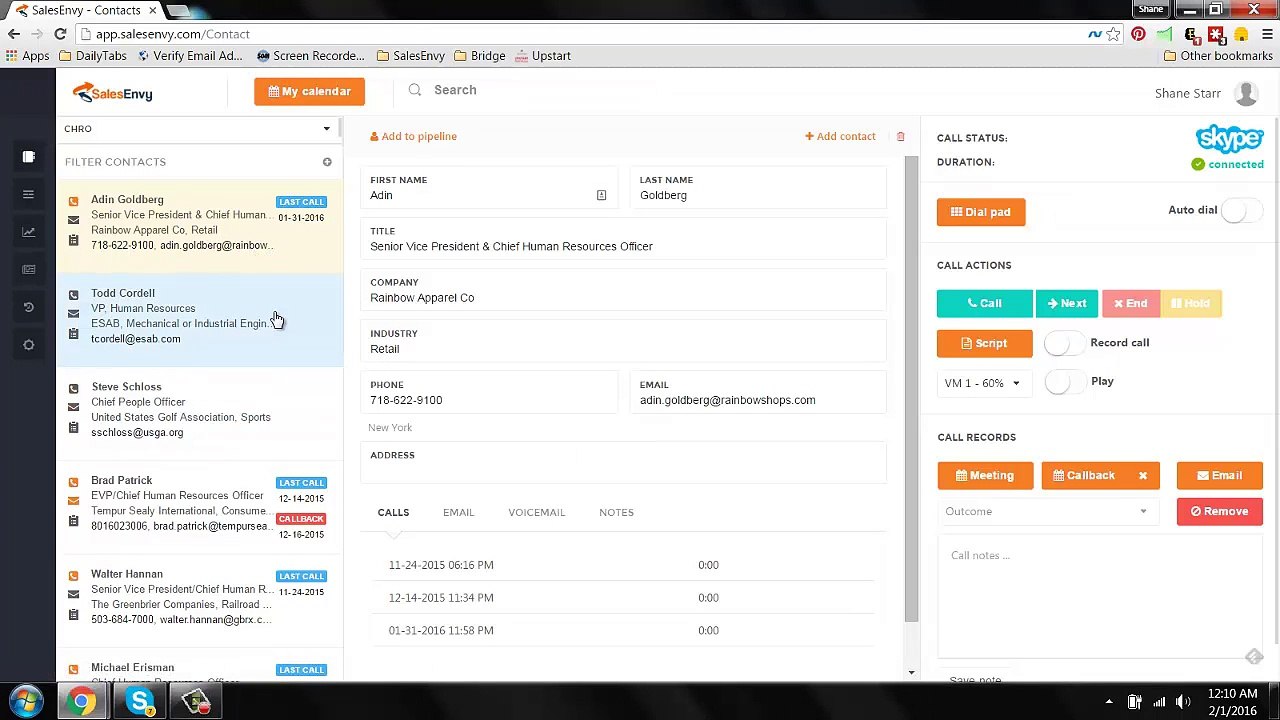This screenshot has width=1280, height=720.
Task: Switch to the Email tab
Action: coord(458,513)
